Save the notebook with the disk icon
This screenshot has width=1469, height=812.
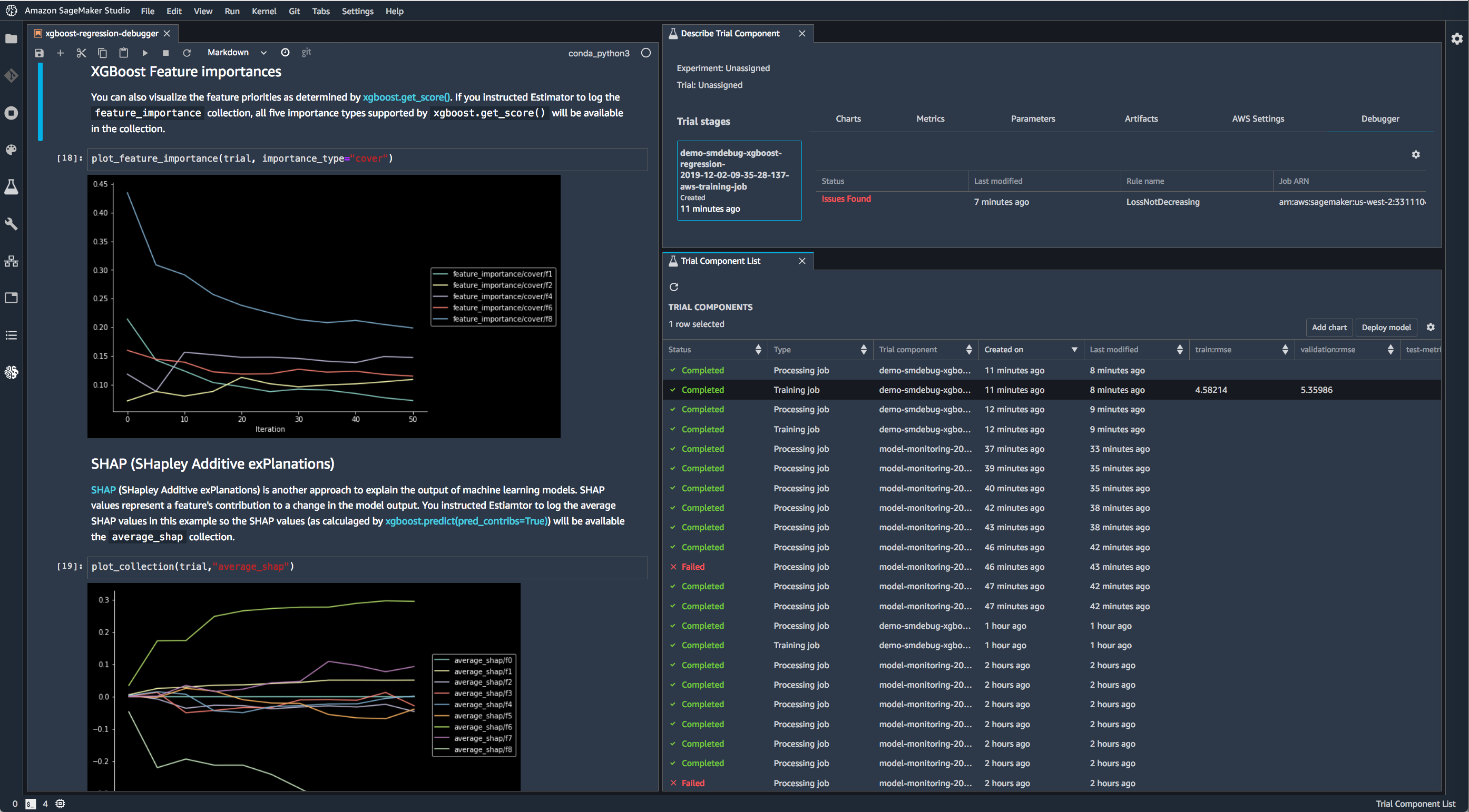[x=39, y=53]
